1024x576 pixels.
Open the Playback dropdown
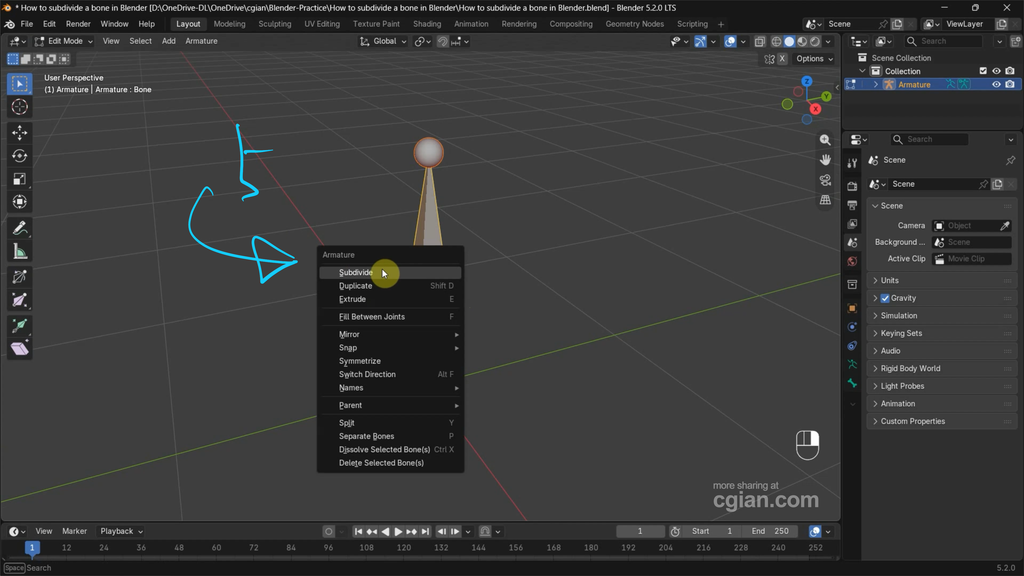(121, 531)
